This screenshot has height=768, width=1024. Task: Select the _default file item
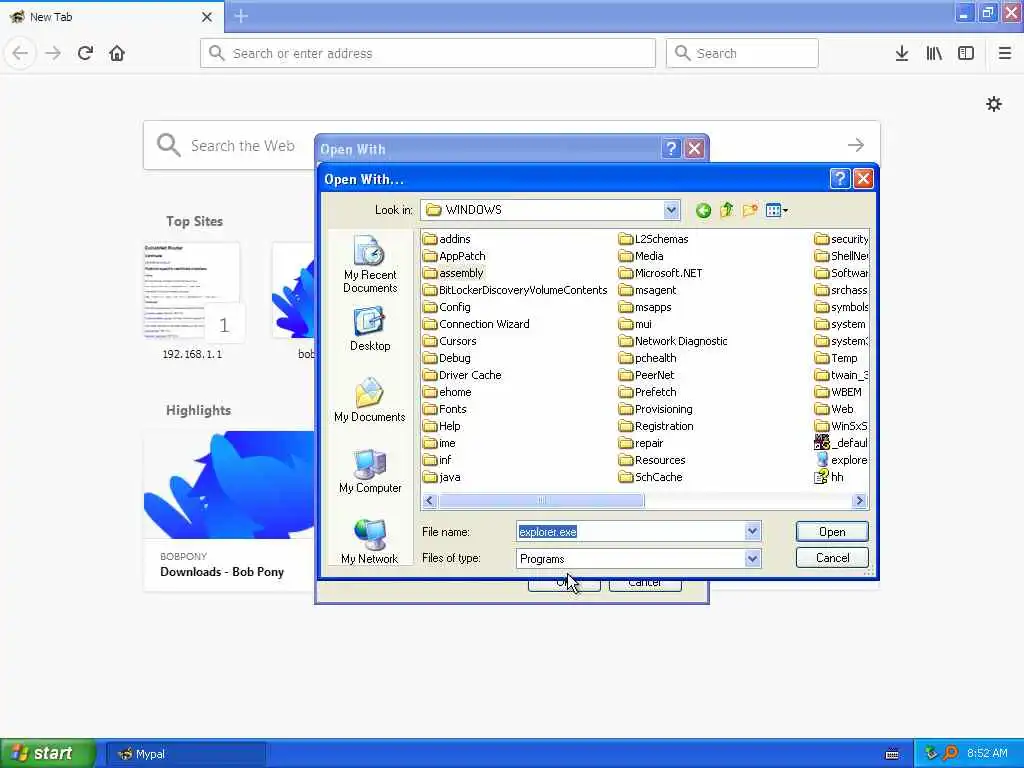841,443
